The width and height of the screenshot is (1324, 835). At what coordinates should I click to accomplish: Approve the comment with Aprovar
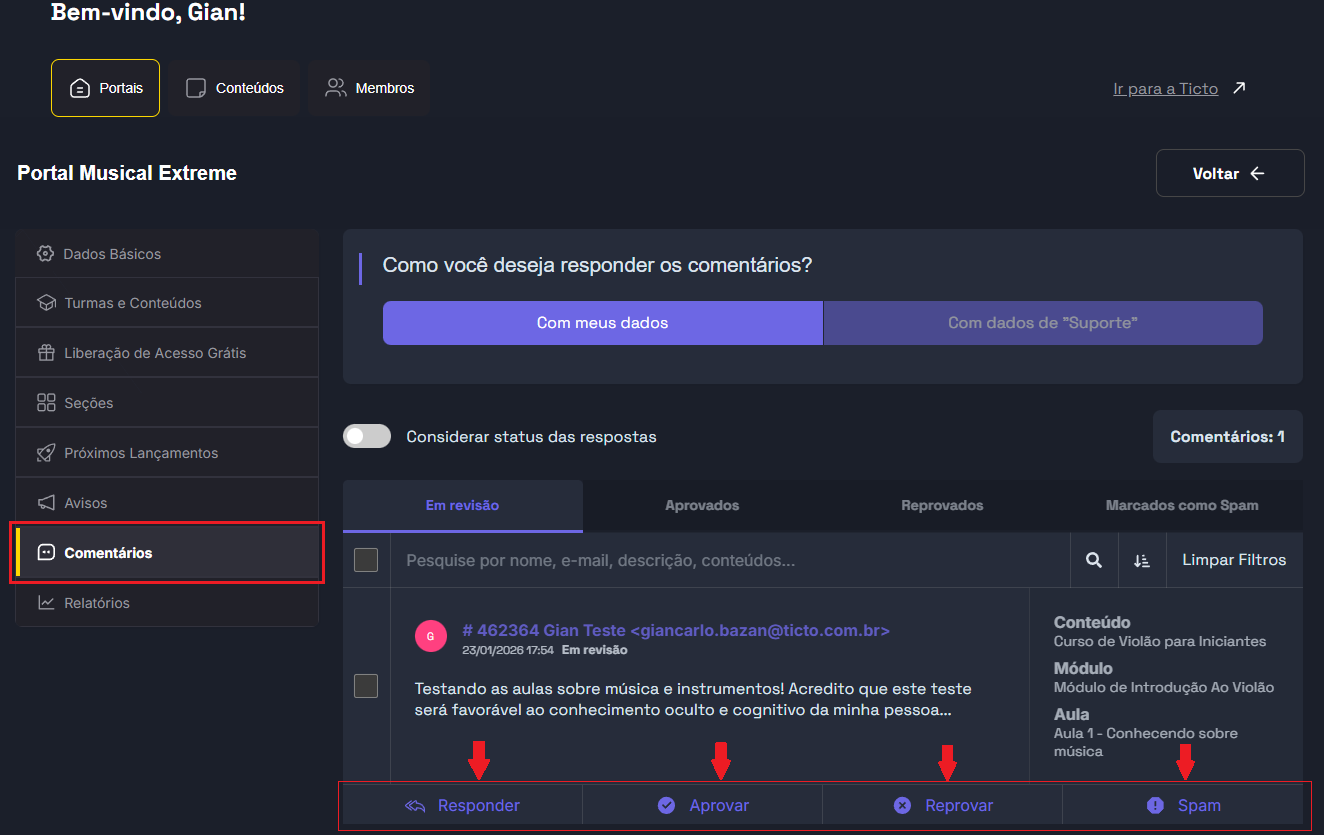click(x=703, y=805)
